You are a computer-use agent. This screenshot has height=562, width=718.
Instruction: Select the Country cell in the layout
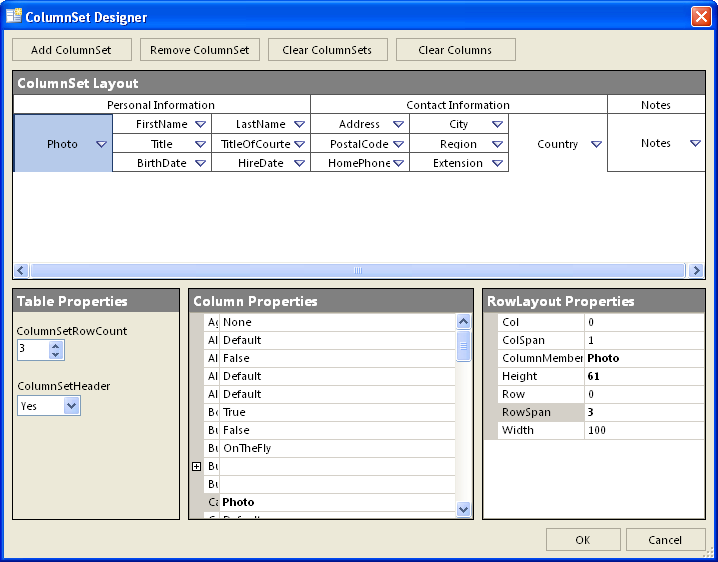pyautogui.click(x=558, y=144)
